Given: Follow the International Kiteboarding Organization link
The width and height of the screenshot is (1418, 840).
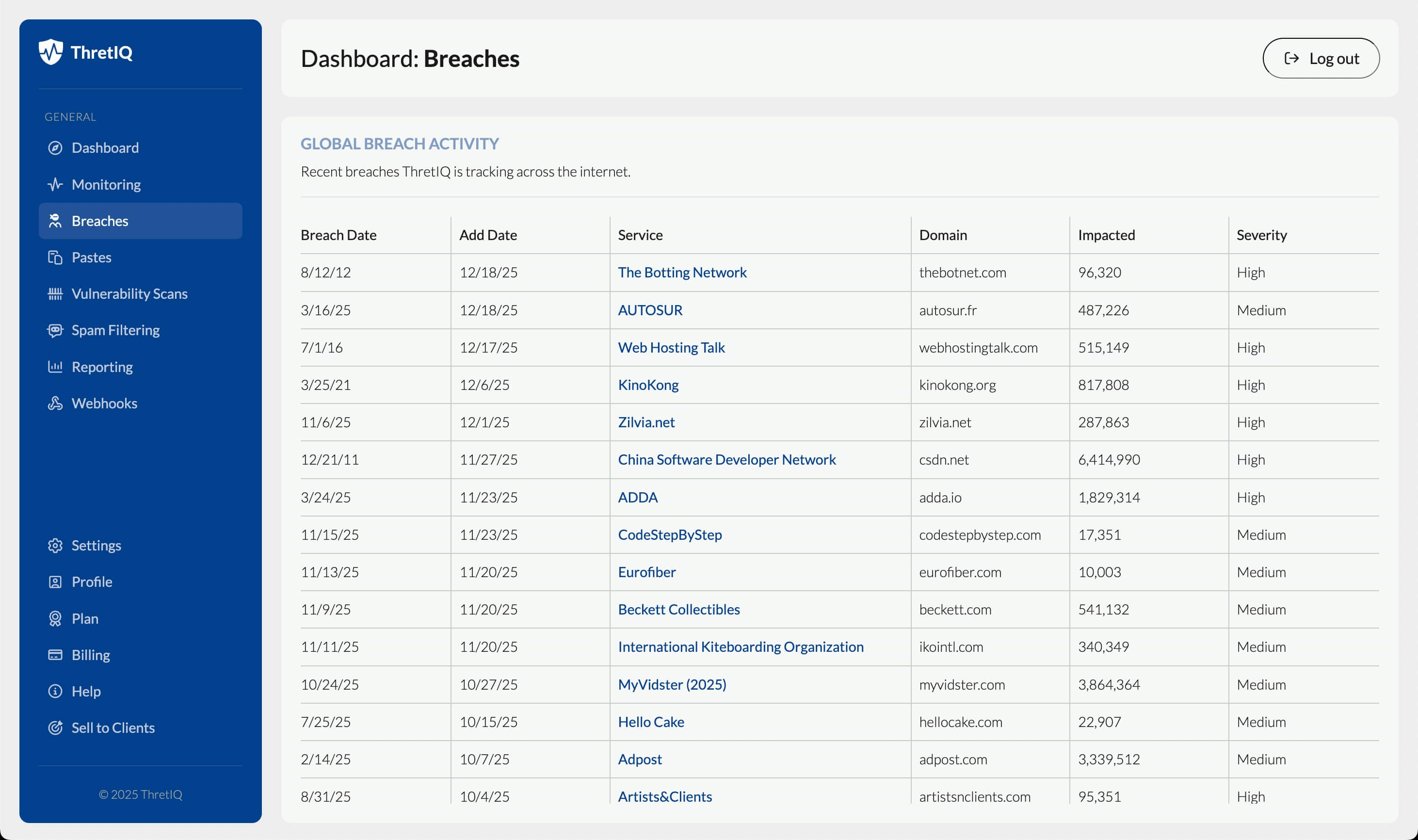Looking at the screenshot, I should 740,647.
